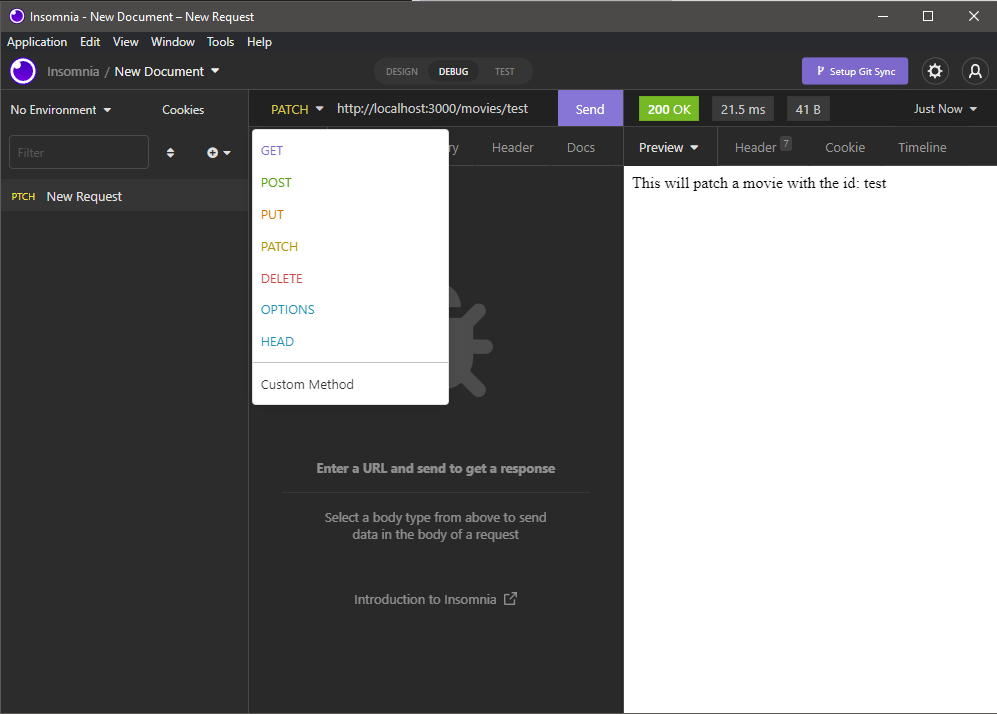Choose DELETE from the method list
This screenshot has width=997, height=714.
(350, 278)
